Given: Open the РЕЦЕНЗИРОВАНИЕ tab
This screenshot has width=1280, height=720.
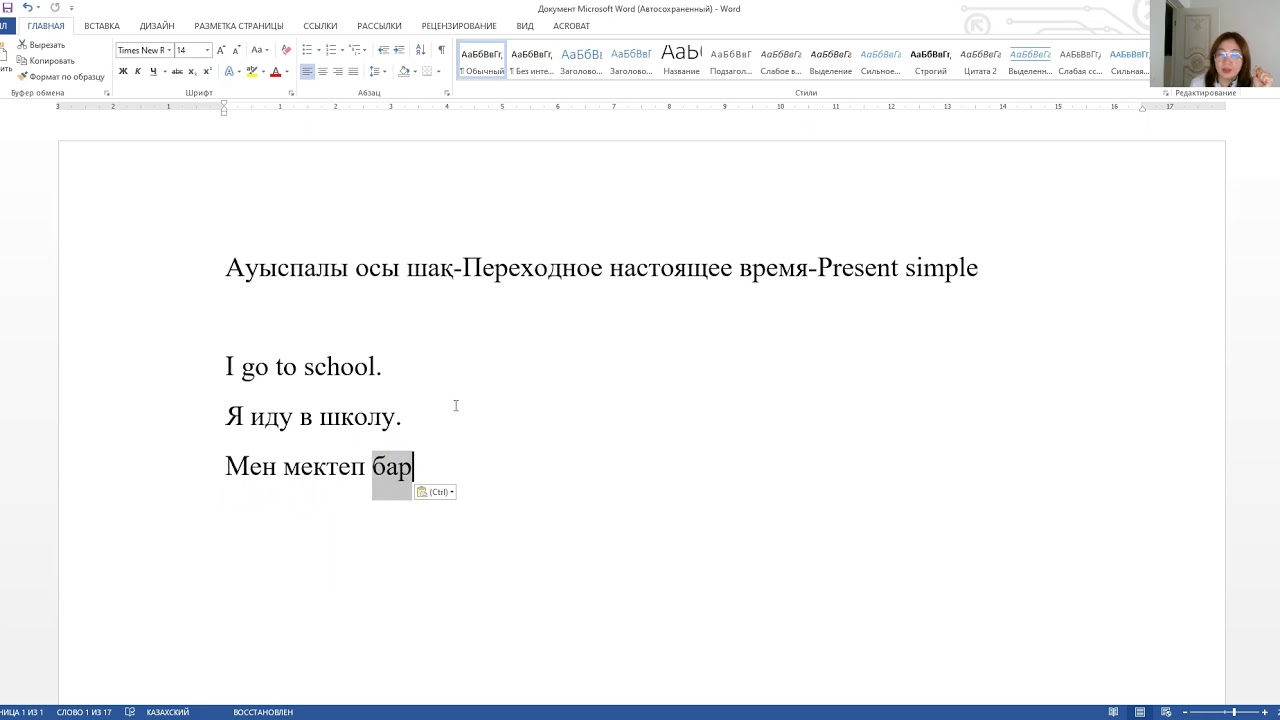Looking at the screenshot, I should (x=459, y=26).
